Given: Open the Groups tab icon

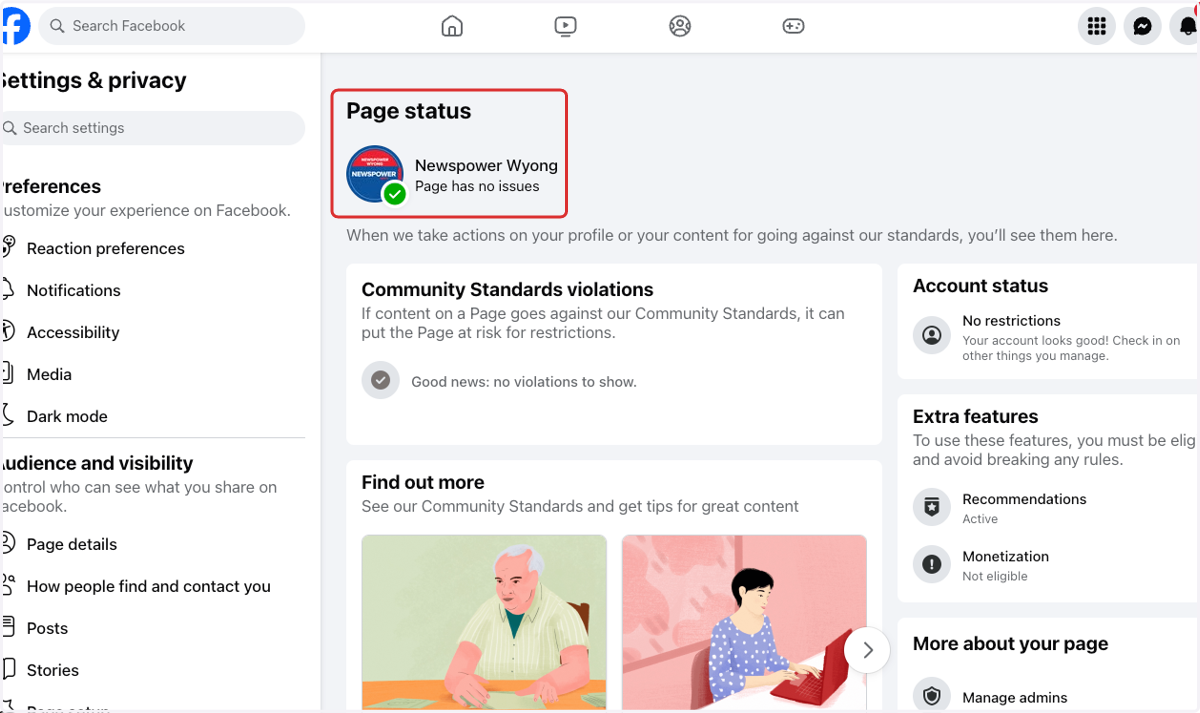Looking at the screenshot, I should point(680,26).
